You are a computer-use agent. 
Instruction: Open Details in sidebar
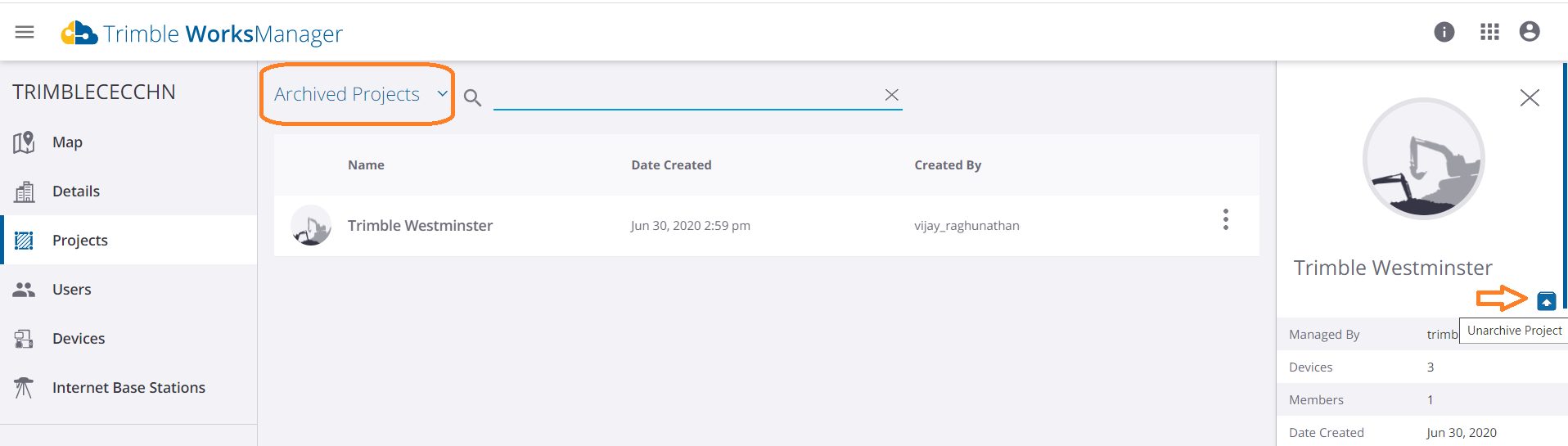[x=75, y=191]
